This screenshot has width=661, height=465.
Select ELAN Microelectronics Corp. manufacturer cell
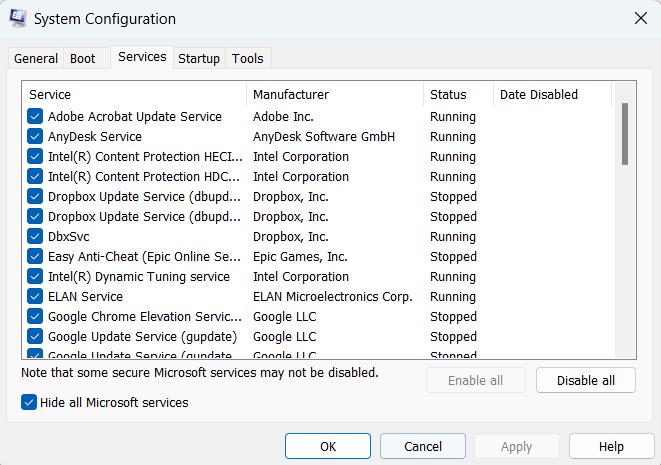pos(333,296)
